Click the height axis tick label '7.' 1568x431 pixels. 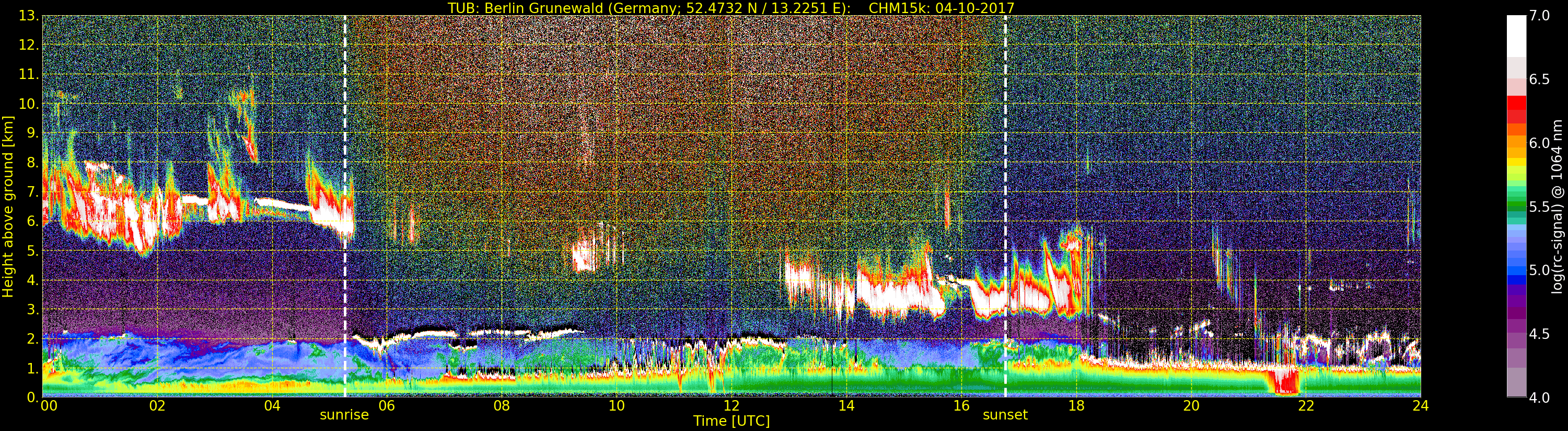(x=33, y=192)
